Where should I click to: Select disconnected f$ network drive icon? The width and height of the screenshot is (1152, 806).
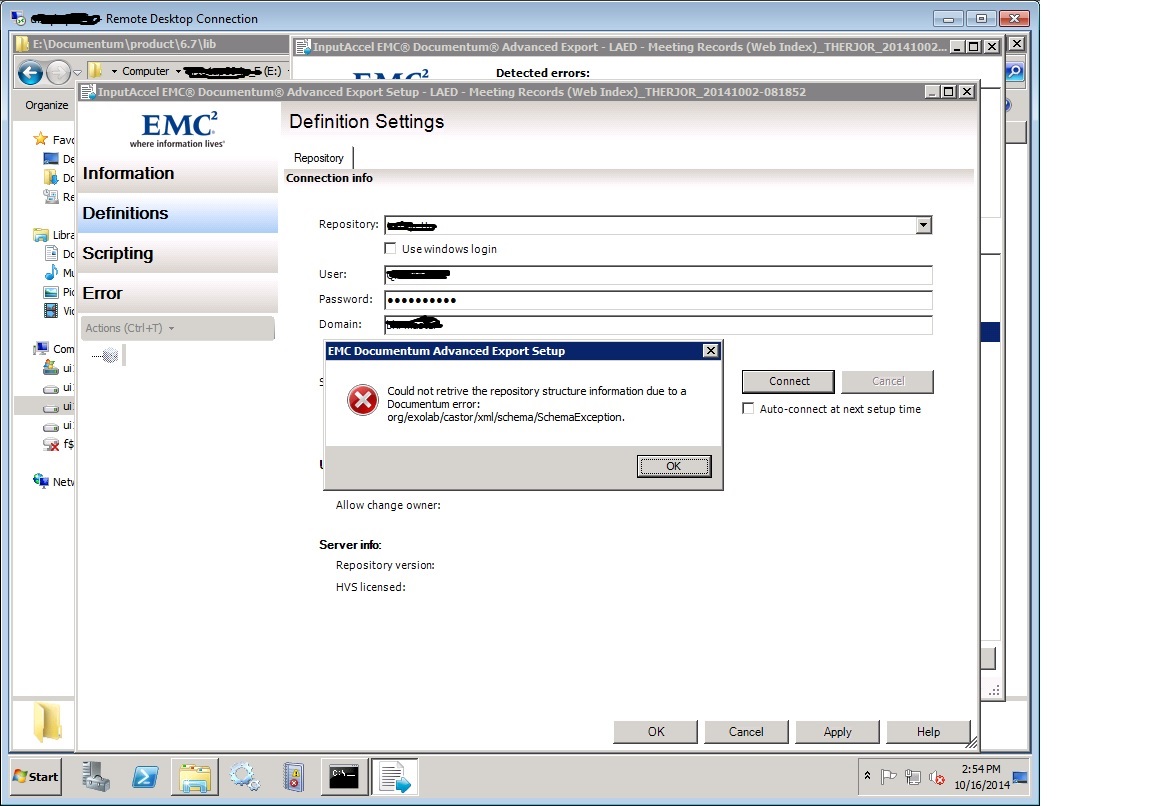pos(51,444)
